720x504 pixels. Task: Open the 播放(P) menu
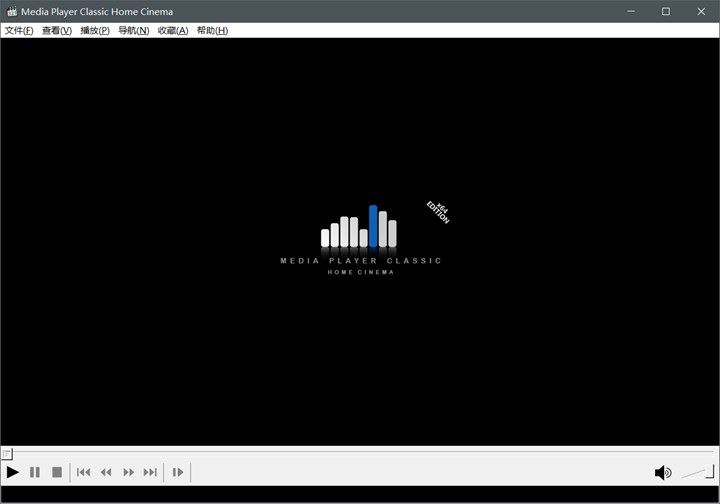click(x=95, y=30)
